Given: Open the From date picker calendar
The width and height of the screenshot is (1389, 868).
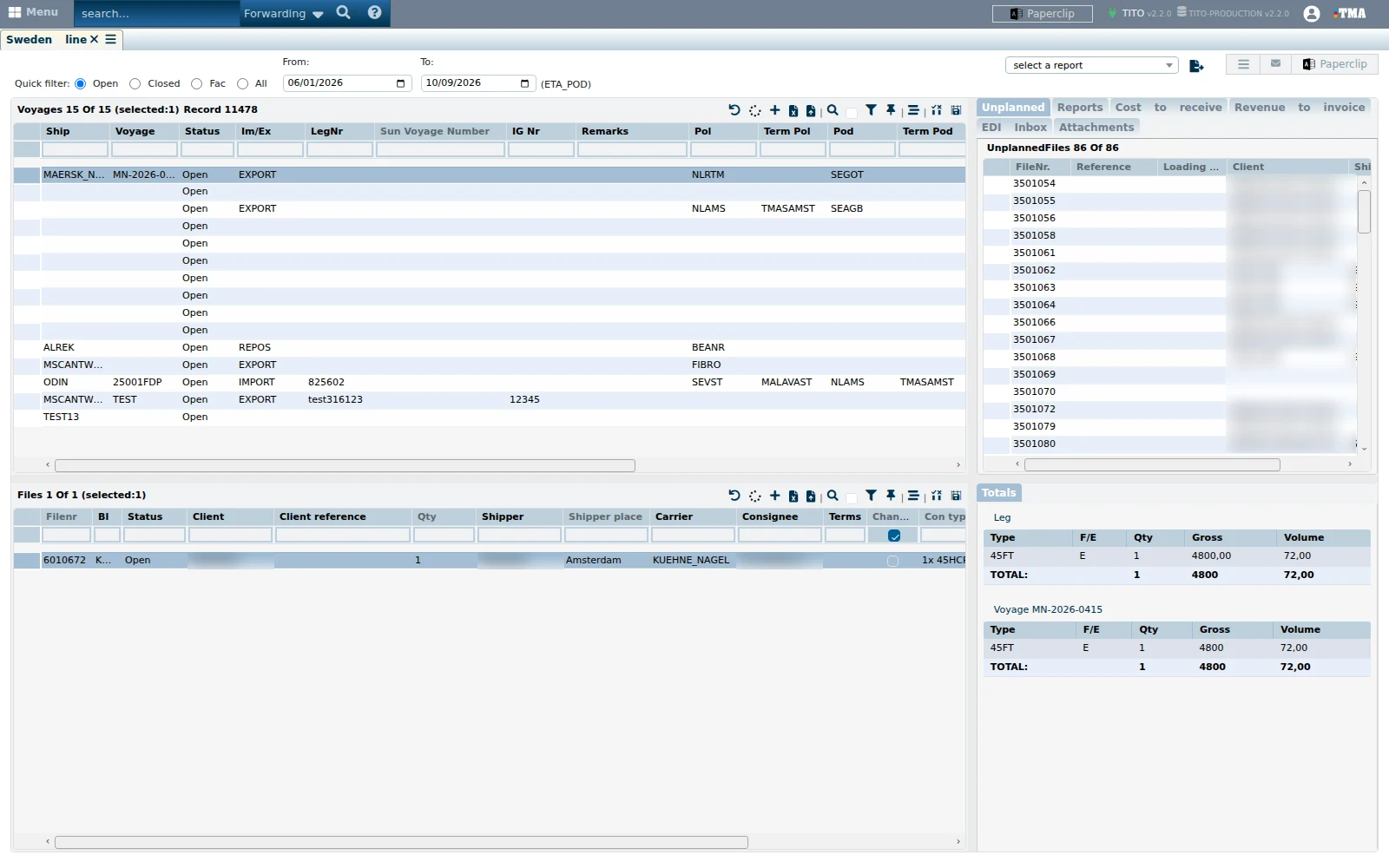Looking at the screenshot, I should (x=400, y=83).
